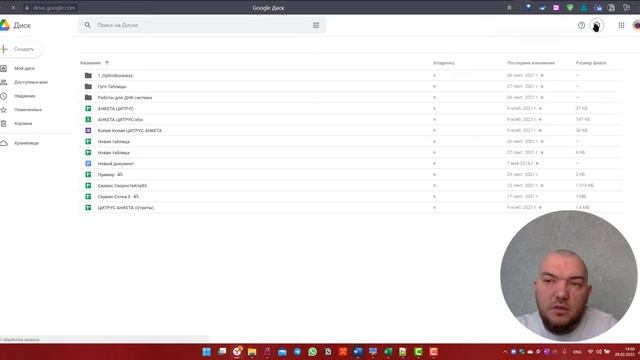Open the Google account avatar
The width and height of the screenshot is (640, 360).
636,25
